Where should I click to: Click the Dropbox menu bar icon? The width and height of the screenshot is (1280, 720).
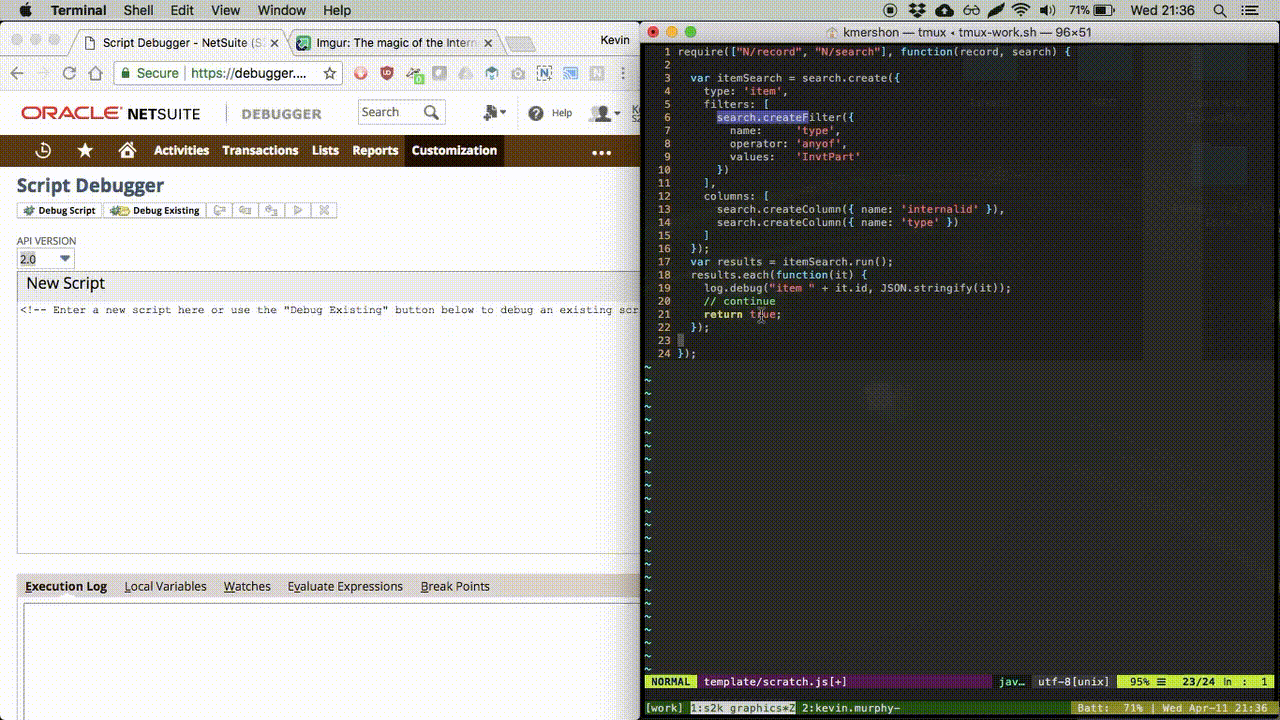(917, 10)
